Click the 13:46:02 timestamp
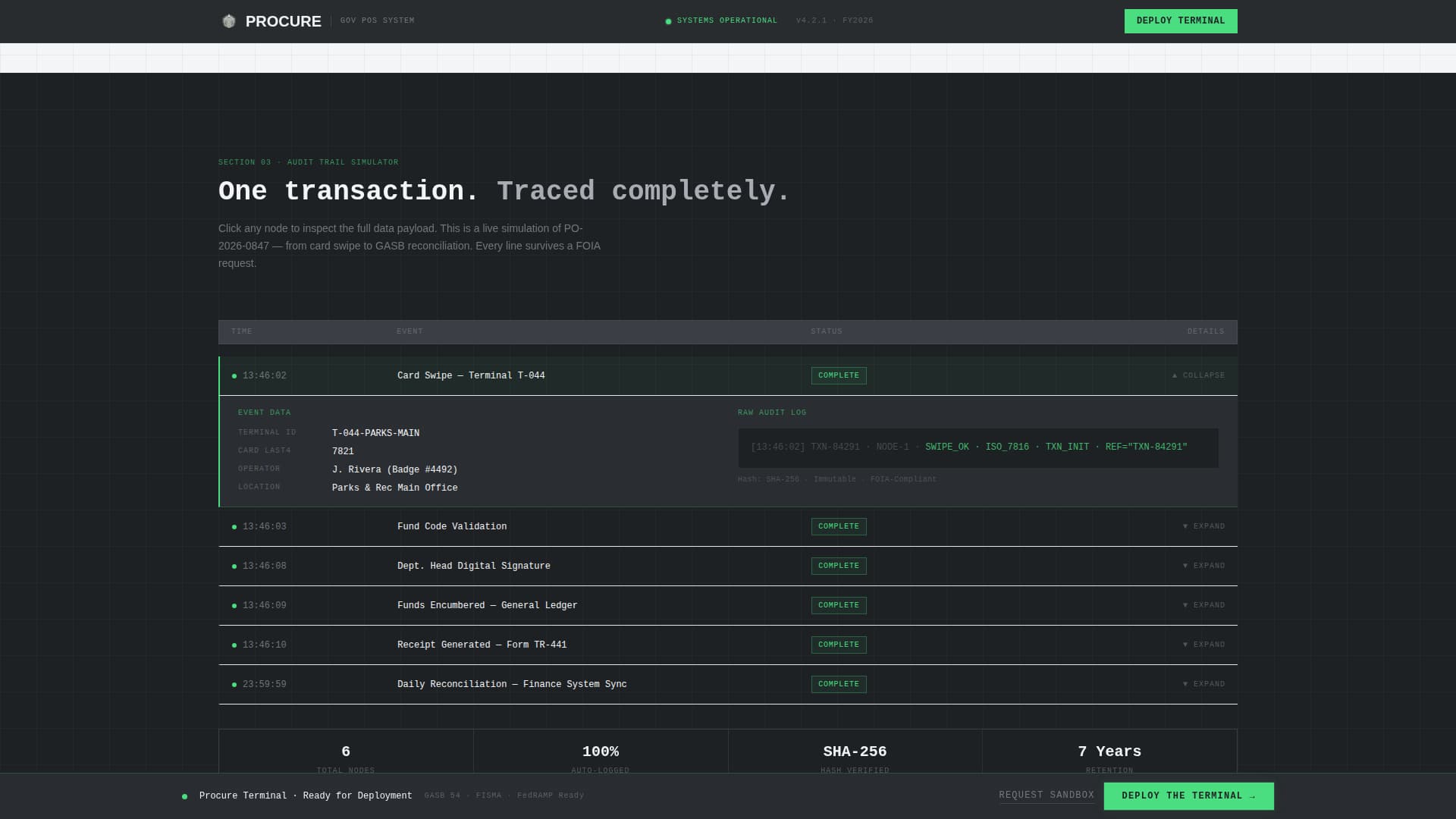Viewport: 1456px width, 819px height. click(x=265, y=375)
